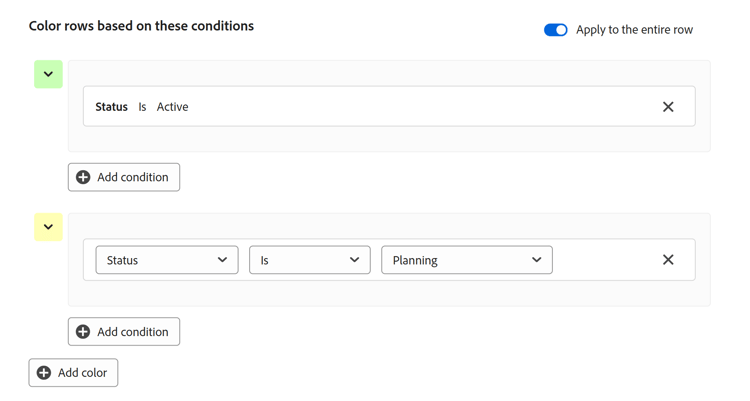Click the 'Apply to the entire row' label
This screenshot has width=750, height=401.
coord(634,30)
